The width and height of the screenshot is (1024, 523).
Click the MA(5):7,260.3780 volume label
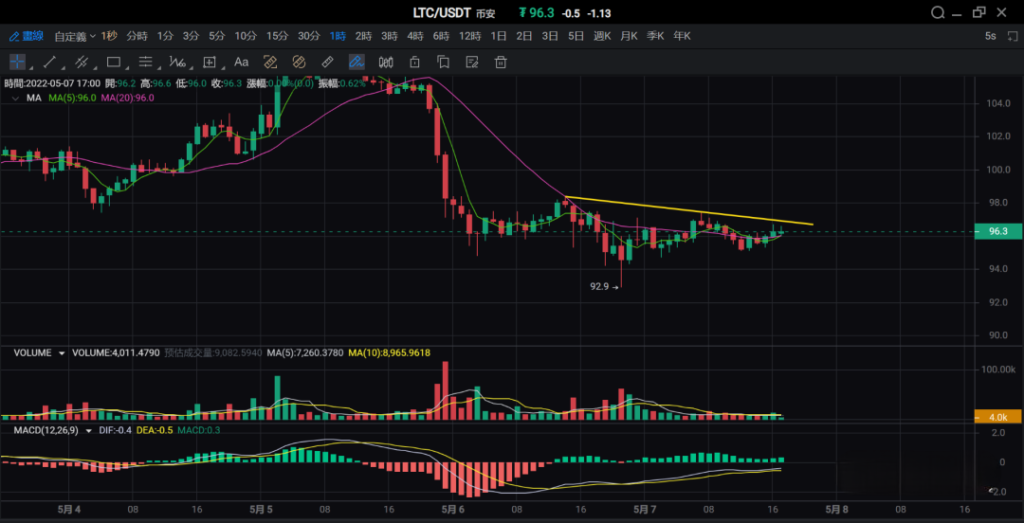tap(305, 353)
